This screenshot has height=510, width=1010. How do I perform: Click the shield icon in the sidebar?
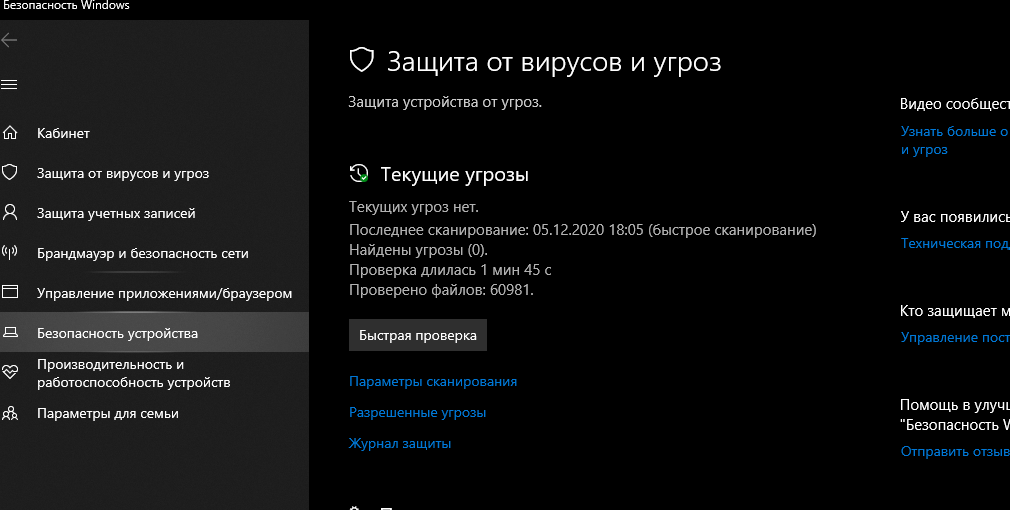10,173
